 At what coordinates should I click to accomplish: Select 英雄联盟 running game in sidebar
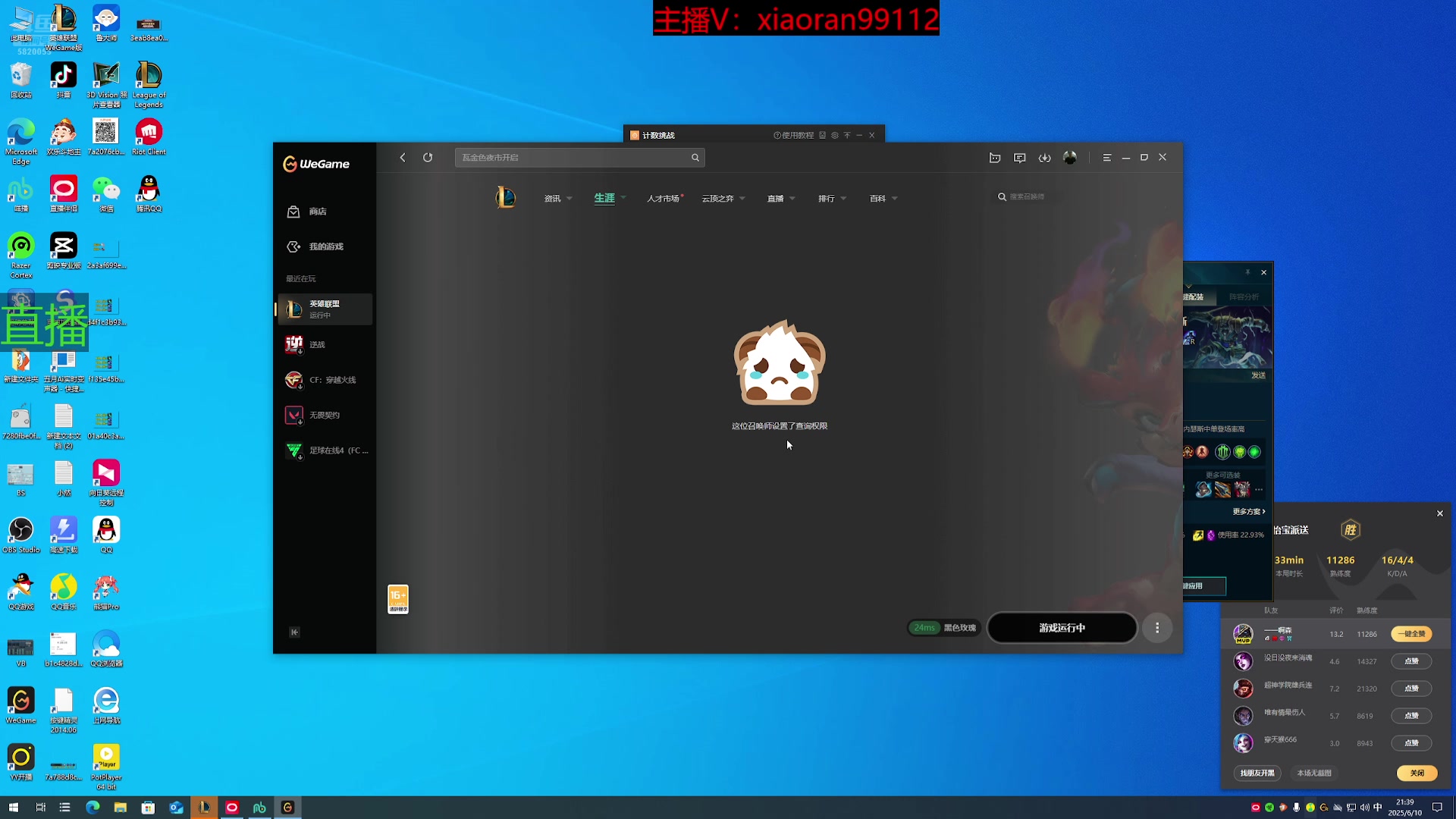click(x=325, y=309)
